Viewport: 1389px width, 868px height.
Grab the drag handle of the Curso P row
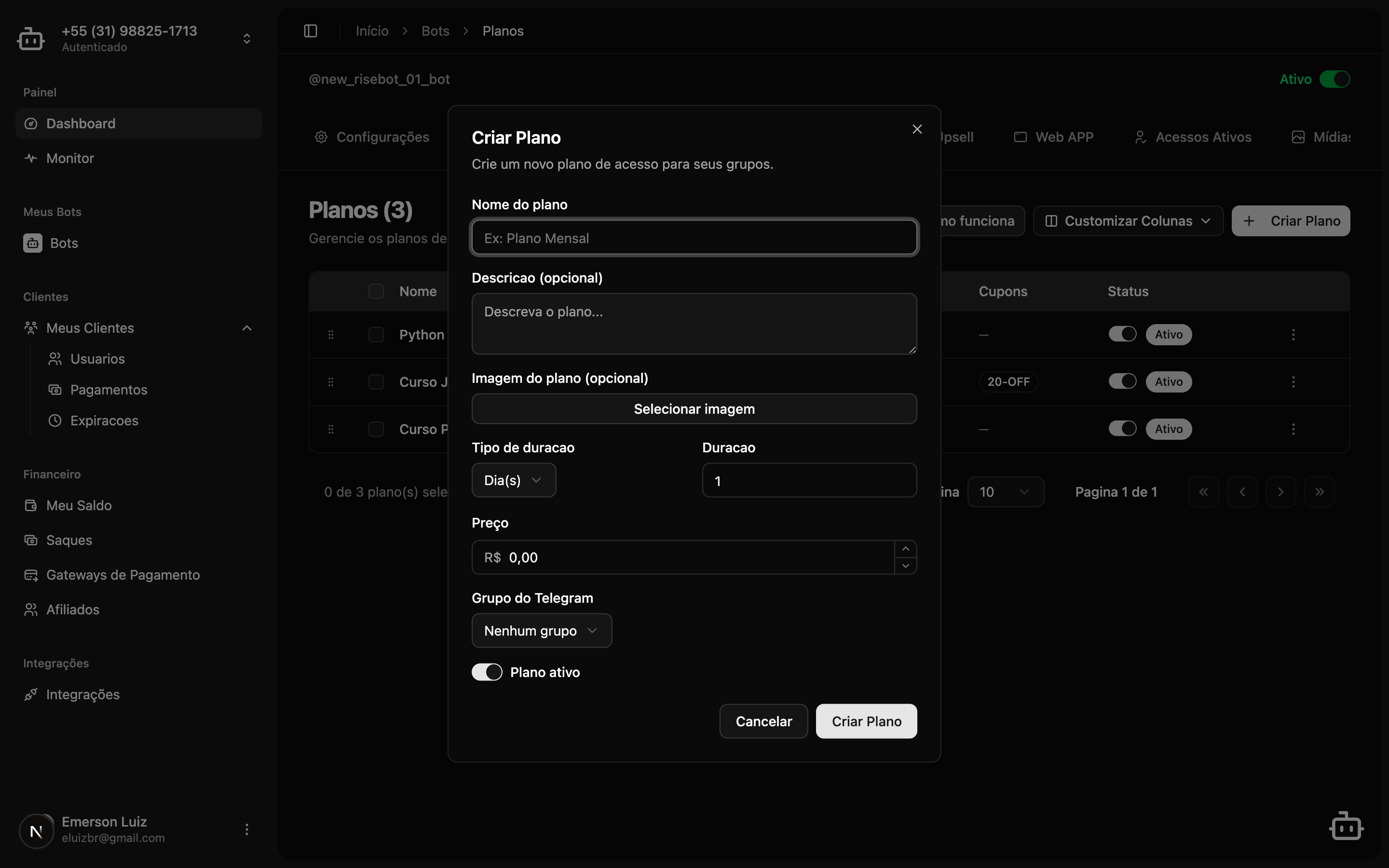pos(330,429)
